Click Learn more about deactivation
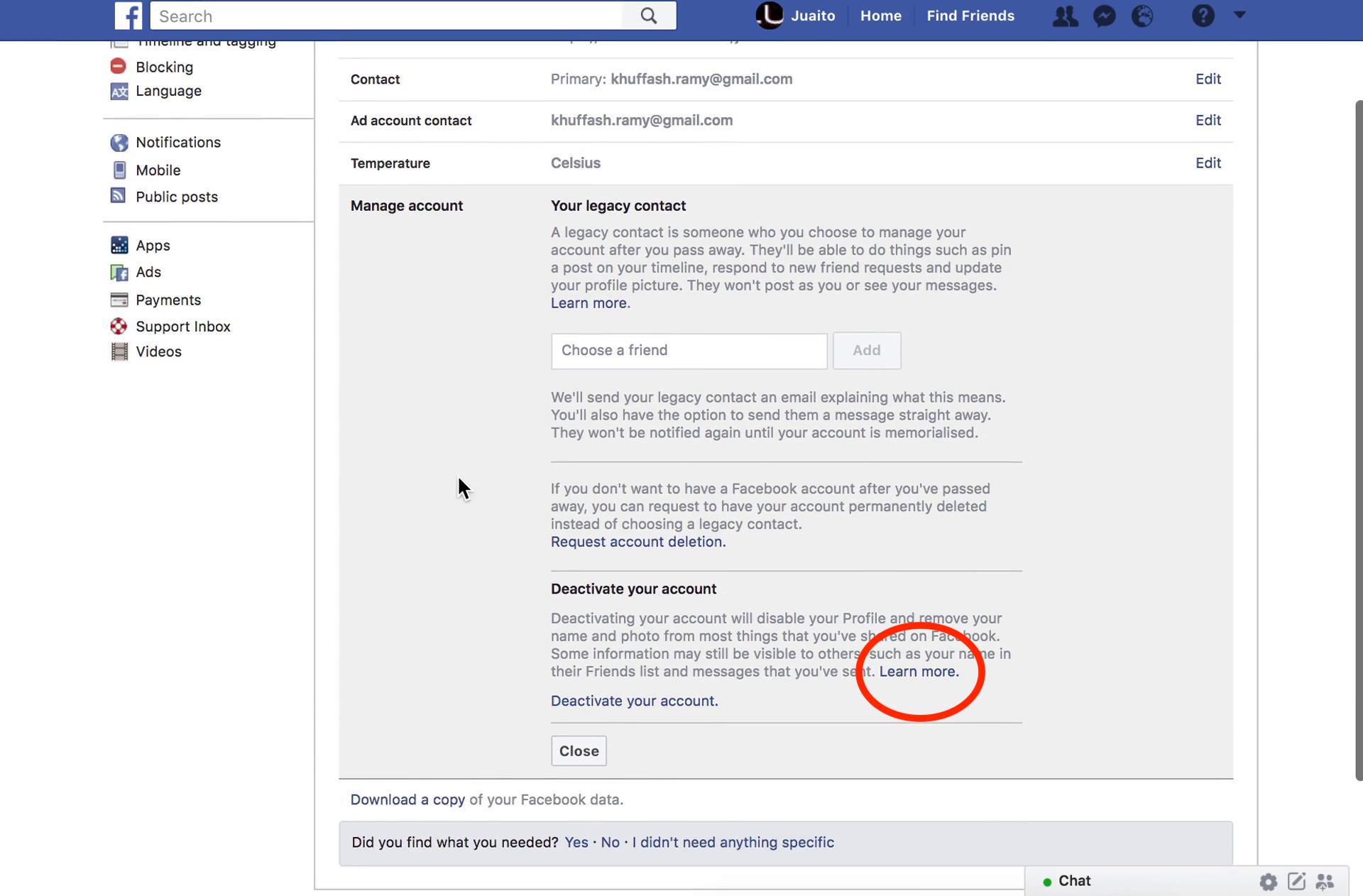Viewport: 1363px width, 896px height. [919, 672]
